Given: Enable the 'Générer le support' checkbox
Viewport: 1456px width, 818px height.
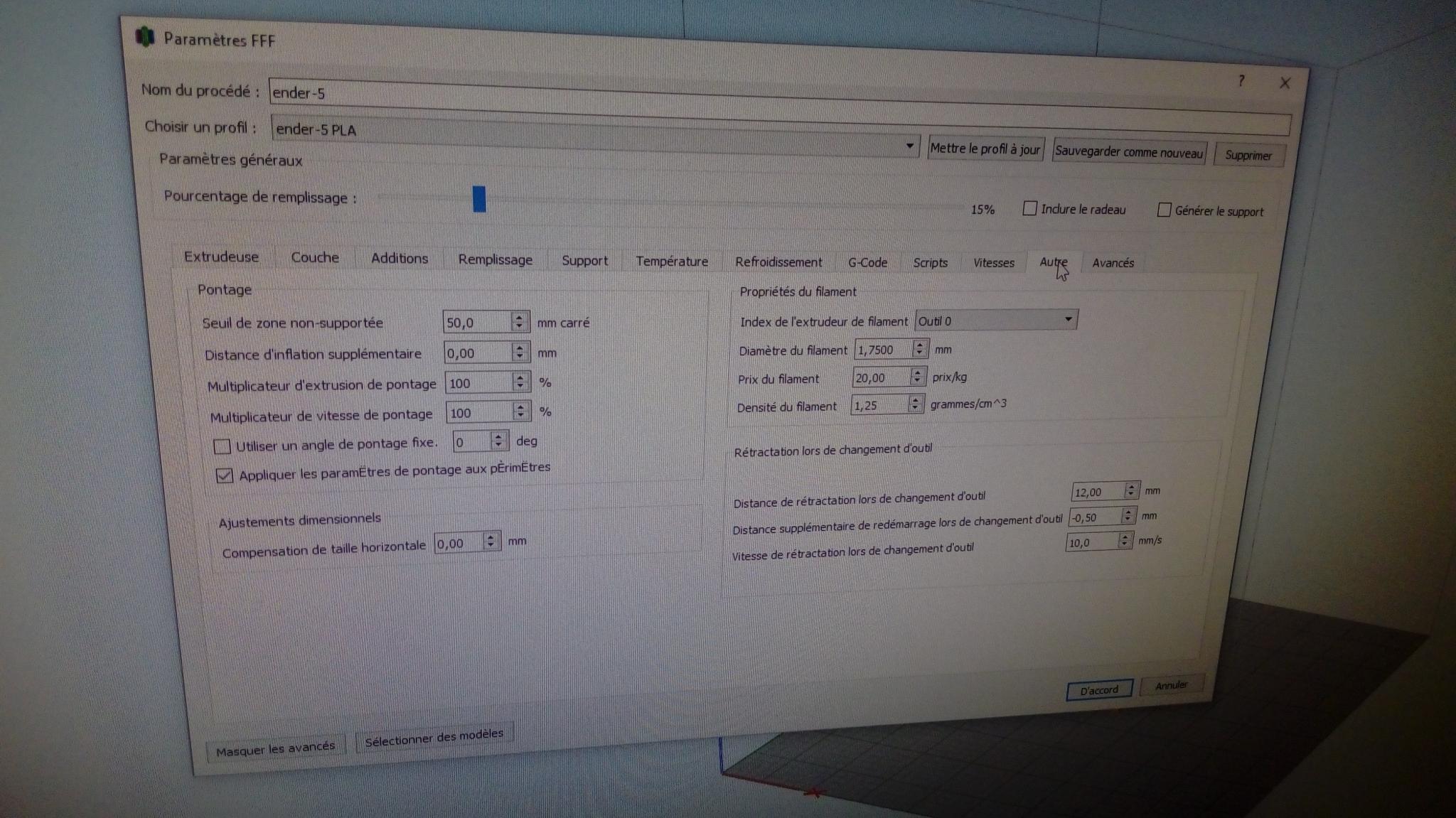Looking at the screenshot, I should [x=1164, y=210].
